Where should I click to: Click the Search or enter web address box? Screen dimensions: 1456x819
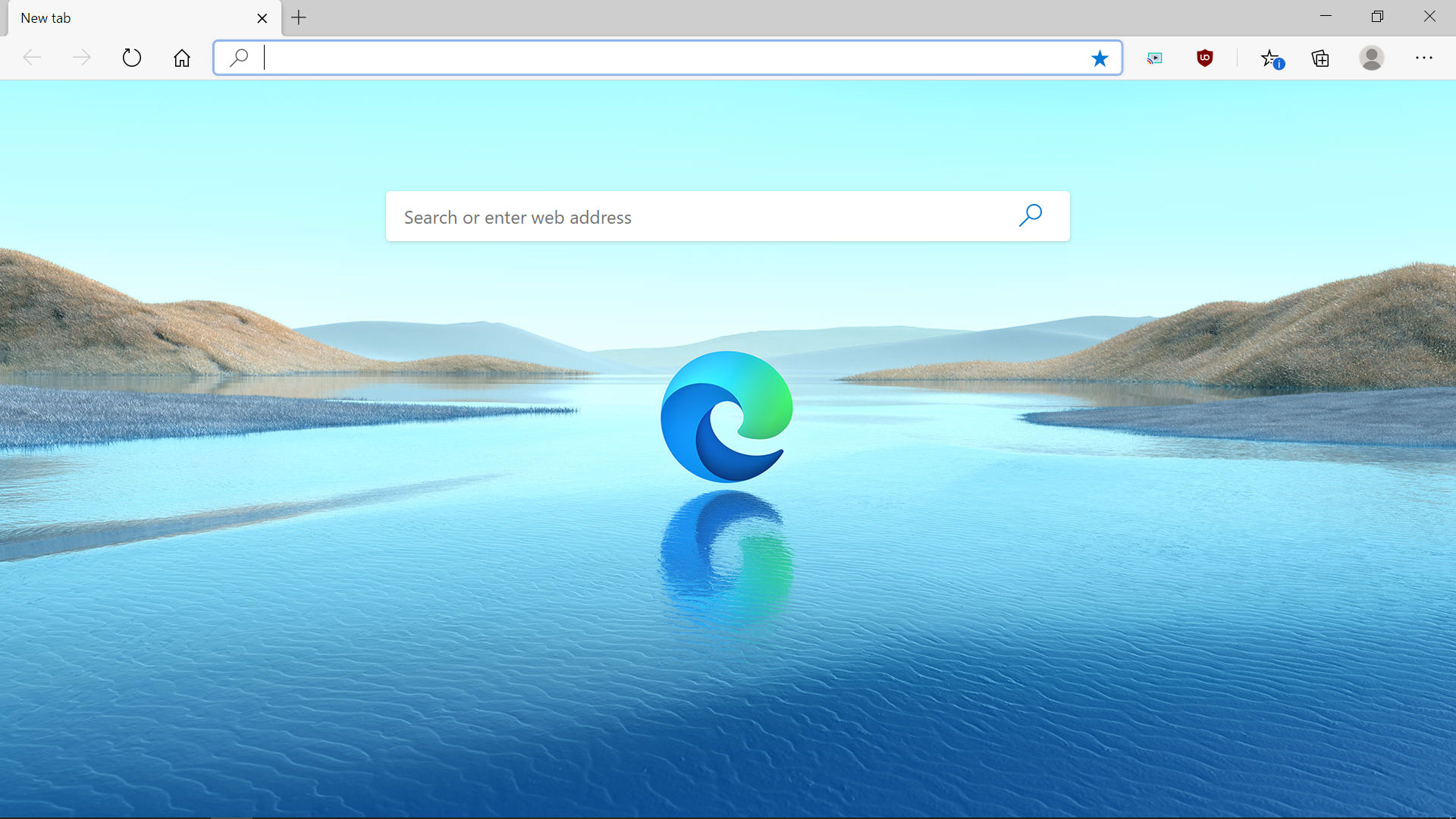pyautogui.click(x=728, y=216)
